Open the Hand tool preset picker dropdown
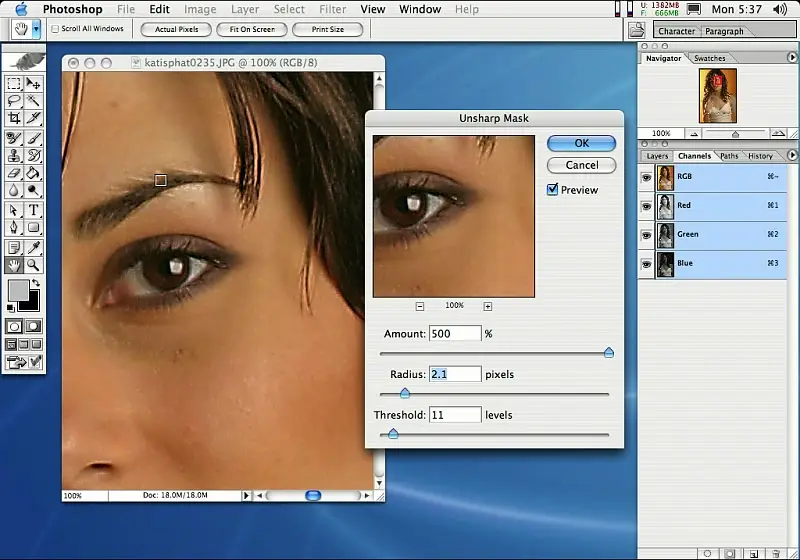 pos(36,30)
